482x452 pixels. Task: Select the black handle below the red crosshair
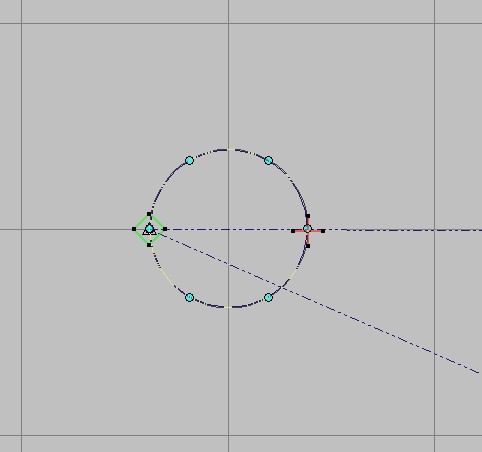(308, 246)
